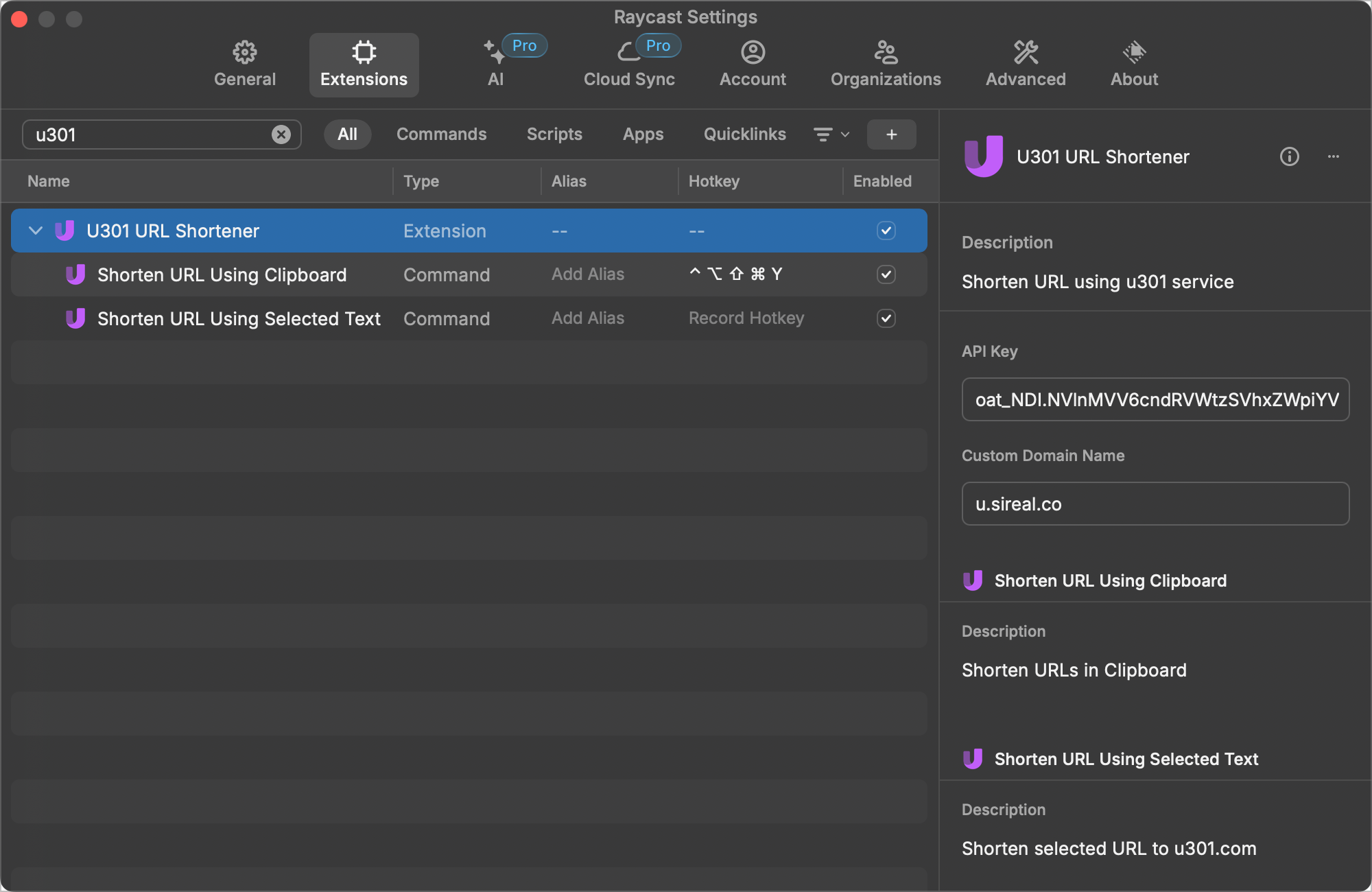Screen dimensions: 1372x892
Task: Click the Custom Domain Name field
Action: click(x=1155, y=504)
